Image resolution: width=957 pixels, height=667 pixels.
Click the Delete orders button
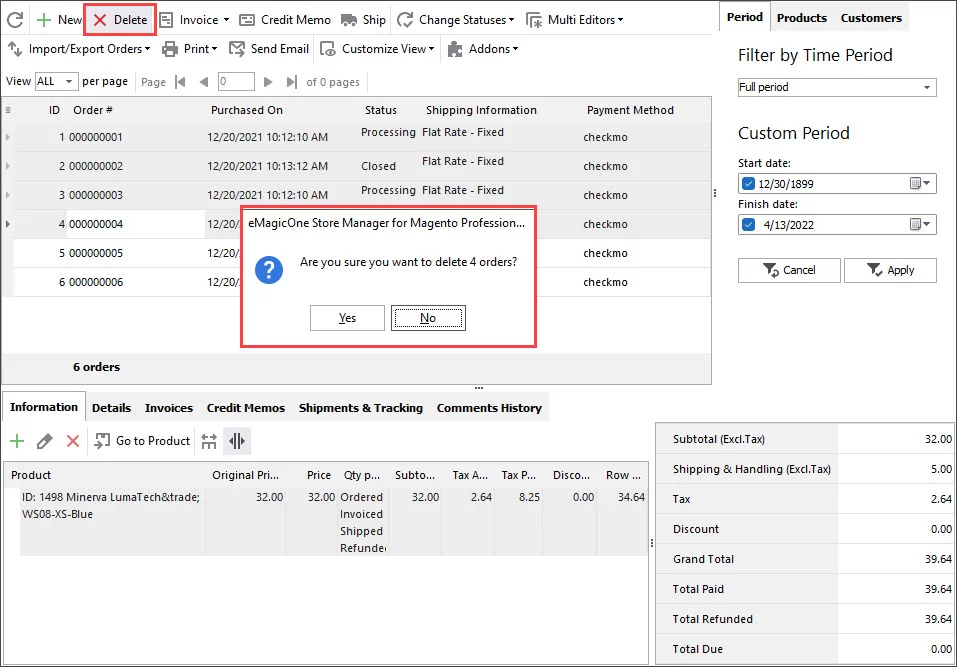[120, 20]
